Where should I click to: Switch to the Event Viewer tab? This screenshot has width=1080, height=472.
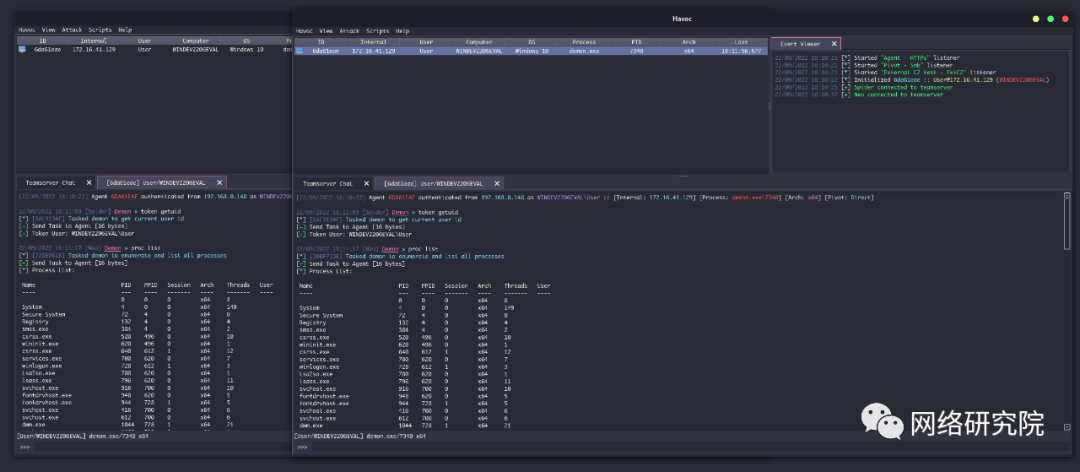point(800,43)
